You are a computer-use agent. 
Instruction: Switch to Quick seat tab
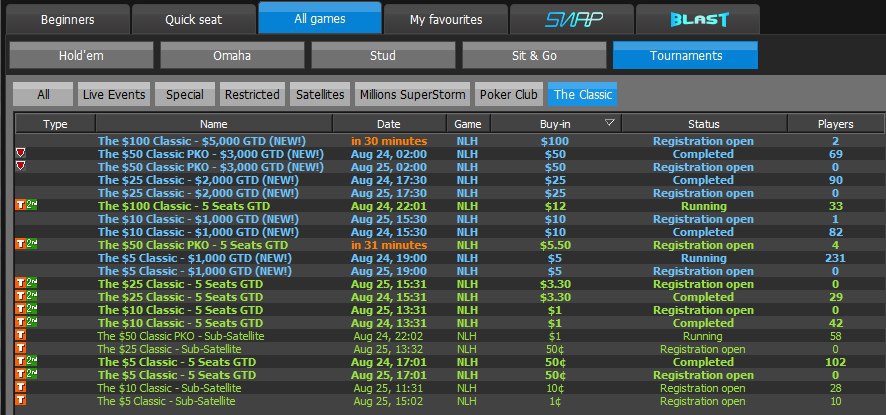pyautogui.click(x=194, y=20)
